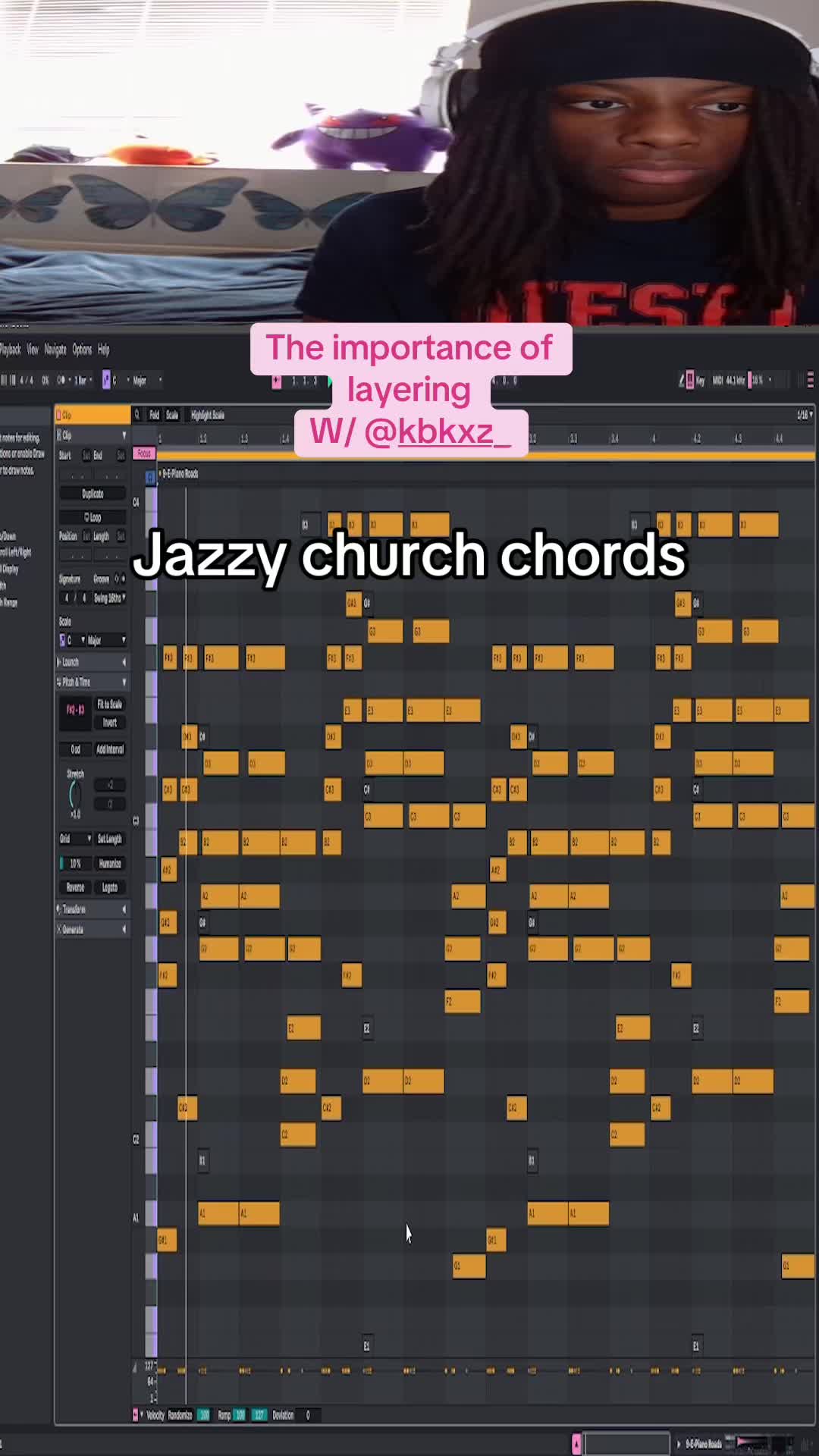Open the Help menu

(104, 350)
